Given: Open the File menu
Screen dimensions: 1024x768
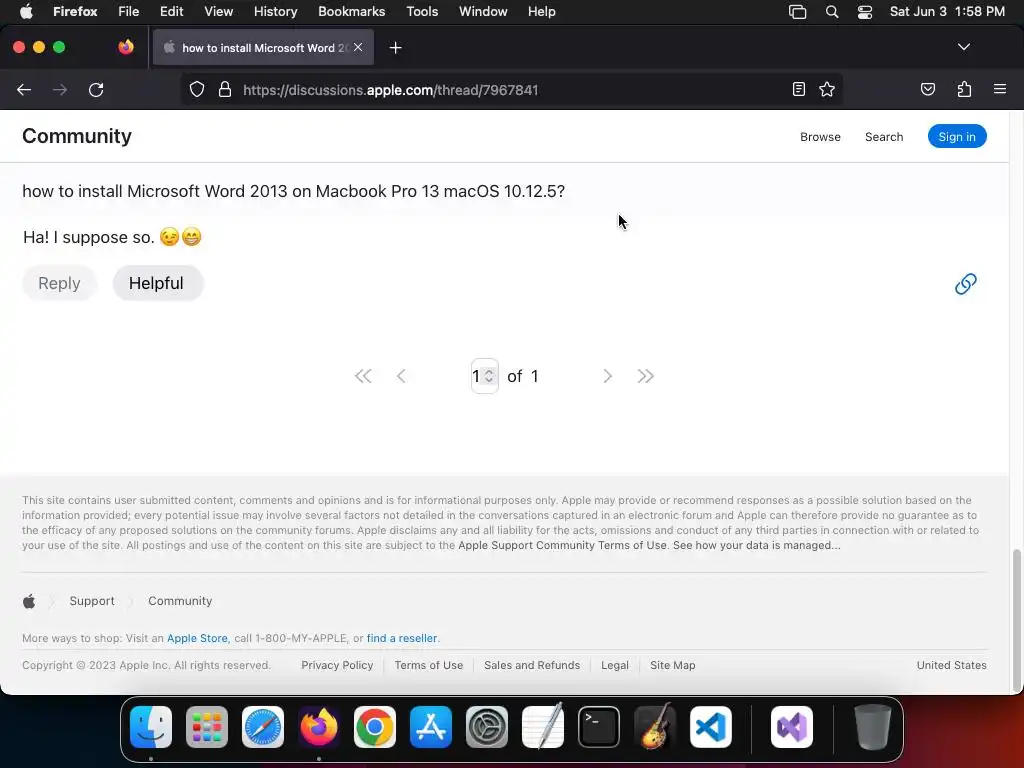Looking at the screenshot, I should click(x=129, y=12).
